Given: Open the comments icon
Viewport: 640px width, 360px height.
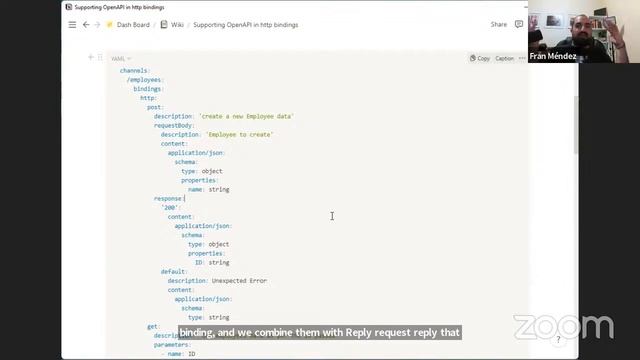Looking at the screenshot, I should pos(519,24).
